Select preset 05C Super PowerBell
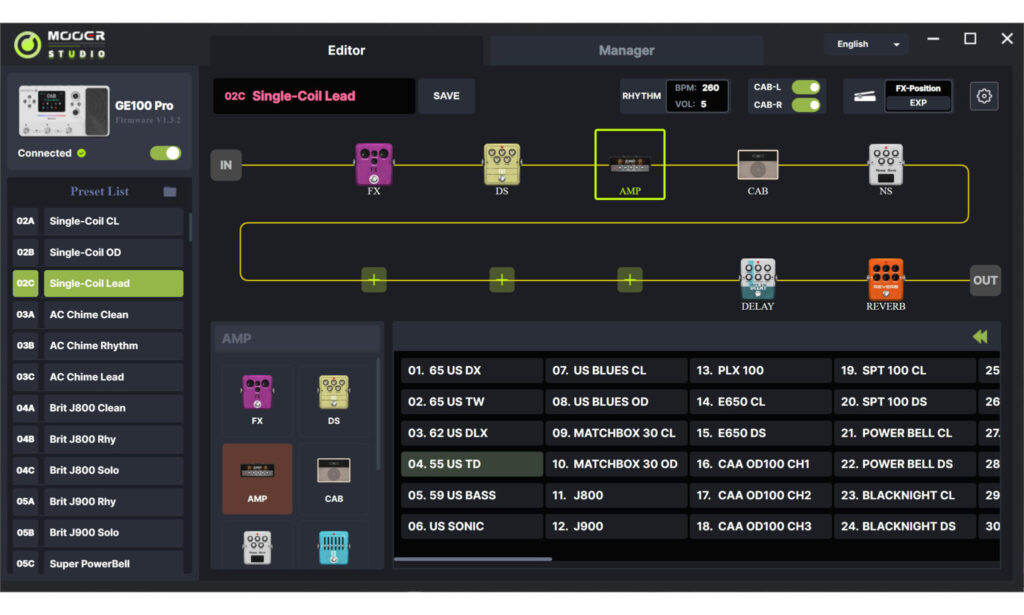 click(x=98, y=563)
